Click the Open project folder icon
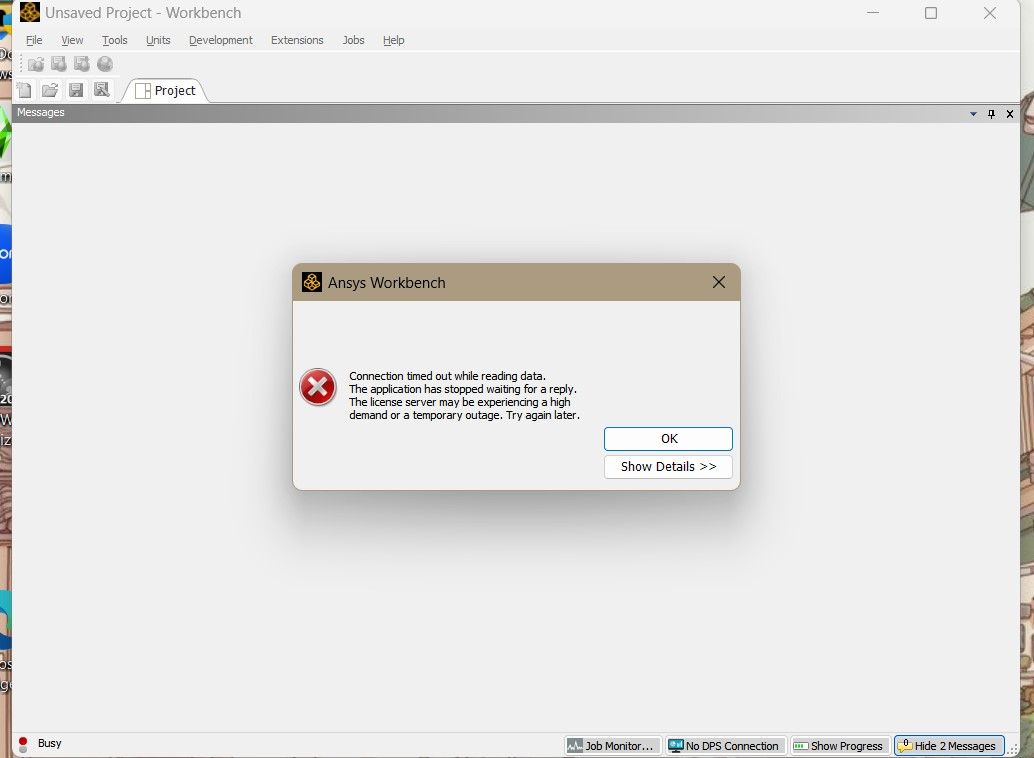The height and width of the screenshot is (758, 1034). (50, 90)
